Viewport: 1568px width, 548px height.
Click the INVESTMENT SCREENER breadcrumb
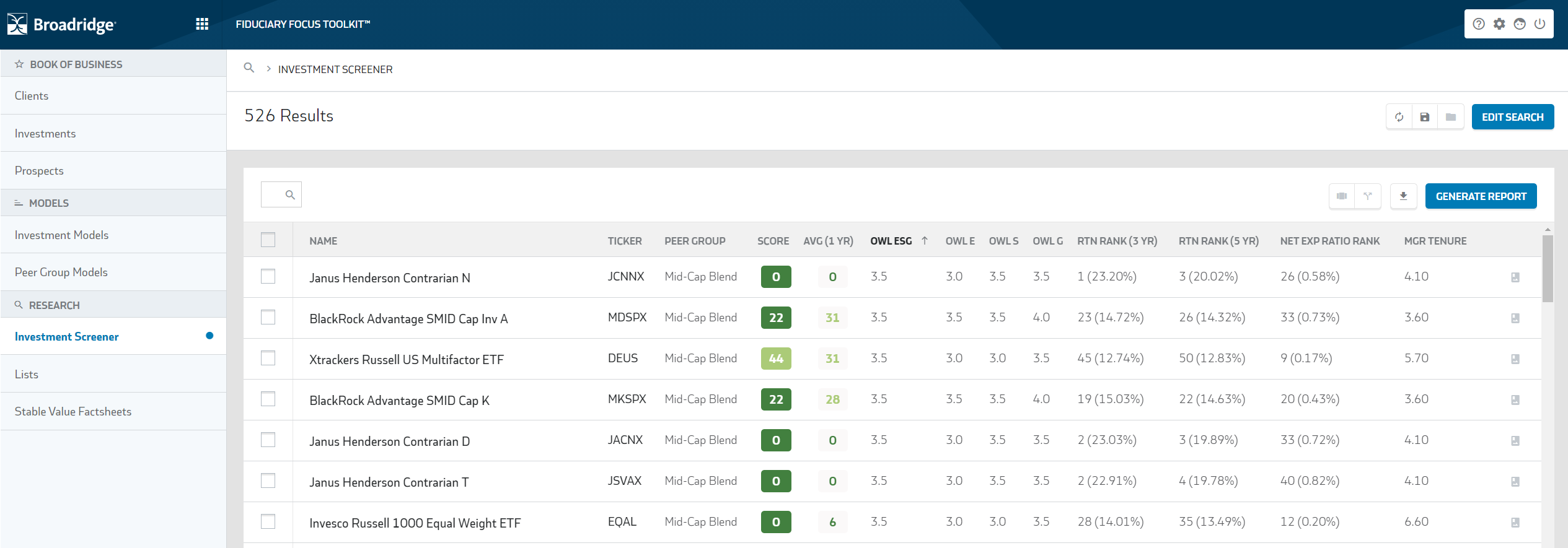(x=335, y=69)
